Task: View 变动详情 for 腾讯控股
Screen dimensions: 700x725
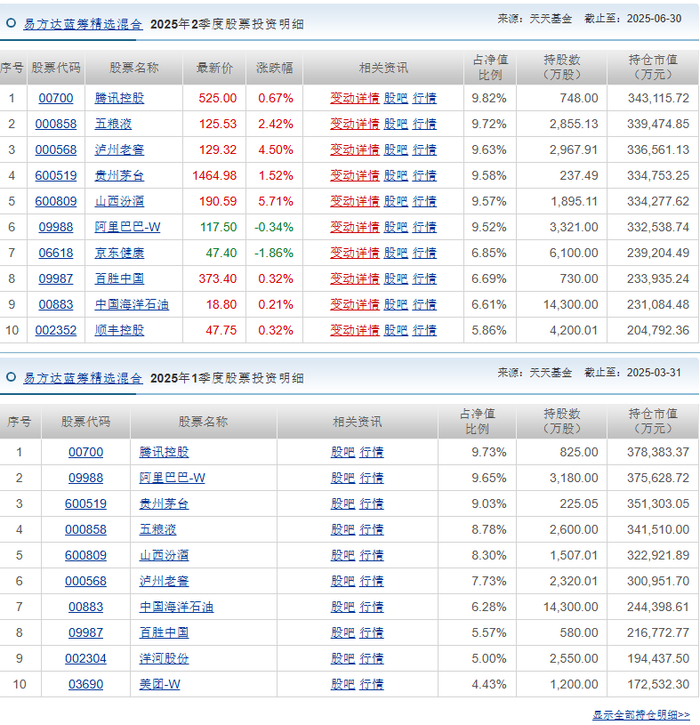Action: coord(355,98)
